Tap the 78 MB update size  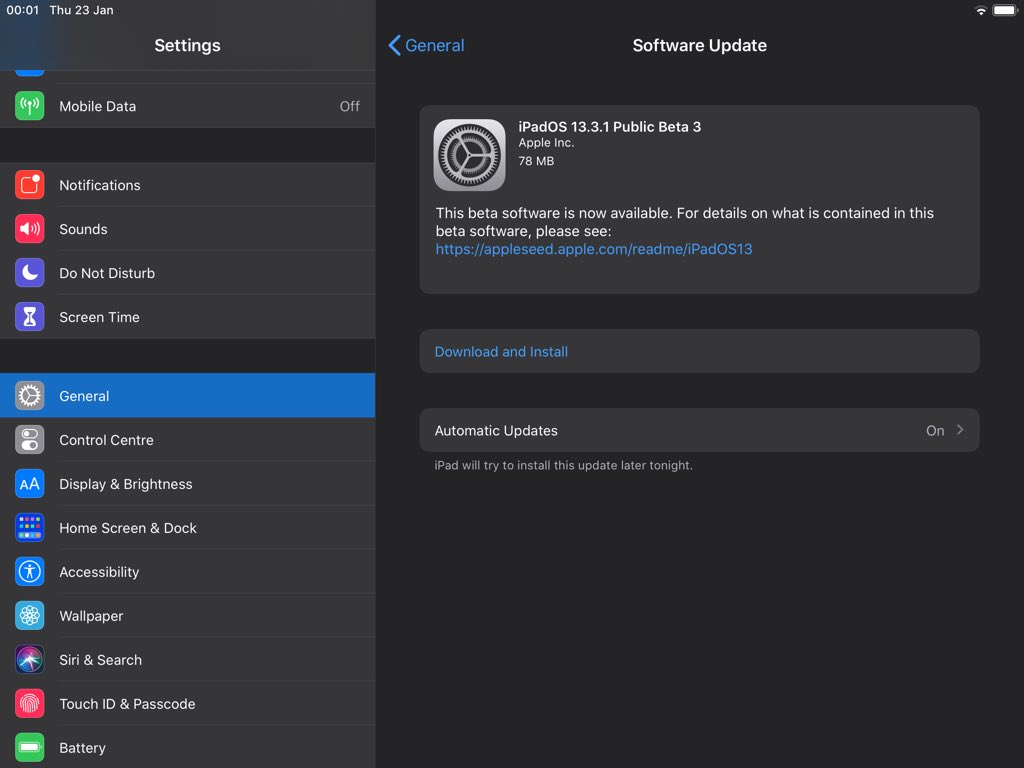point(536,161)
